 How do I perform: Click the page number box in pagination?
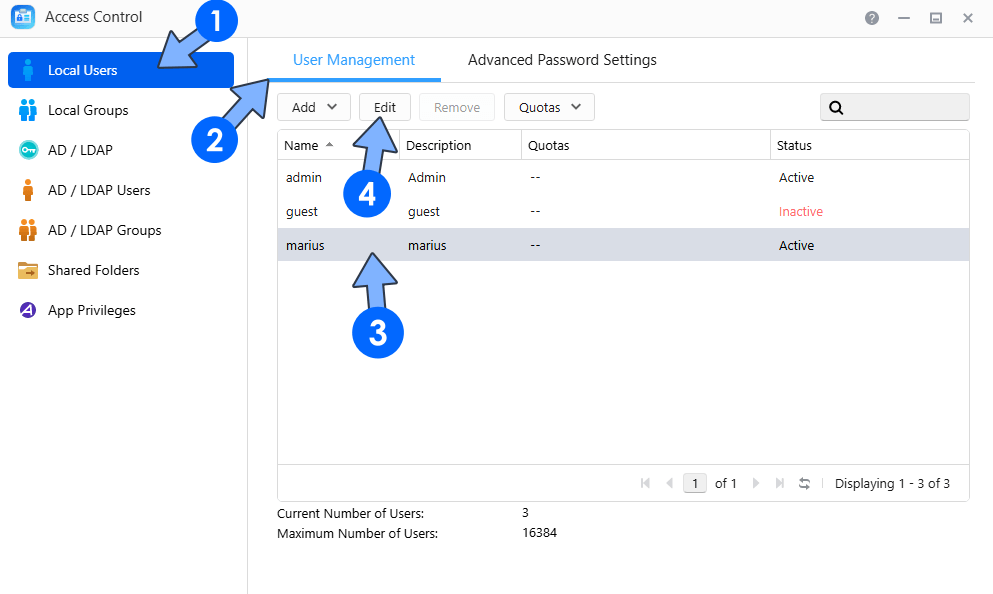coord(695,483)
